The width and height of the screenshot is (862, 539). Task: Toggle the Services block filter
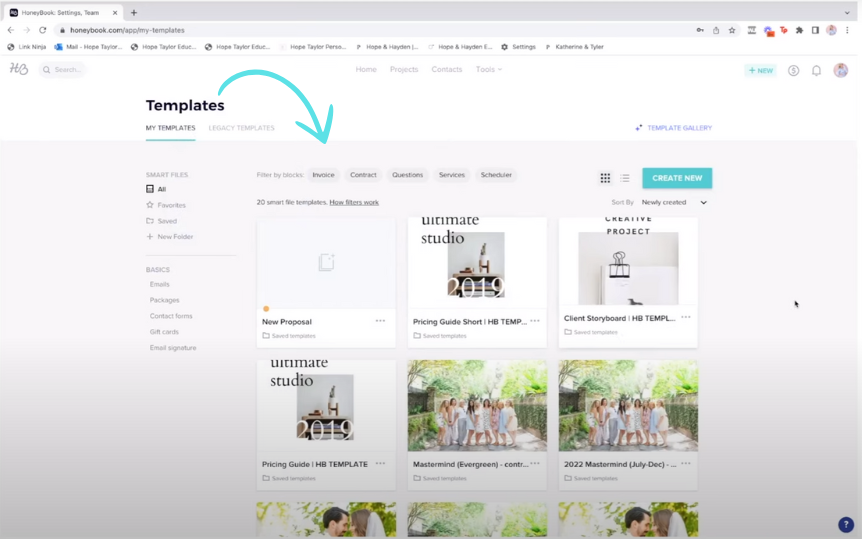pyautogui.click(x=452, y=175)
